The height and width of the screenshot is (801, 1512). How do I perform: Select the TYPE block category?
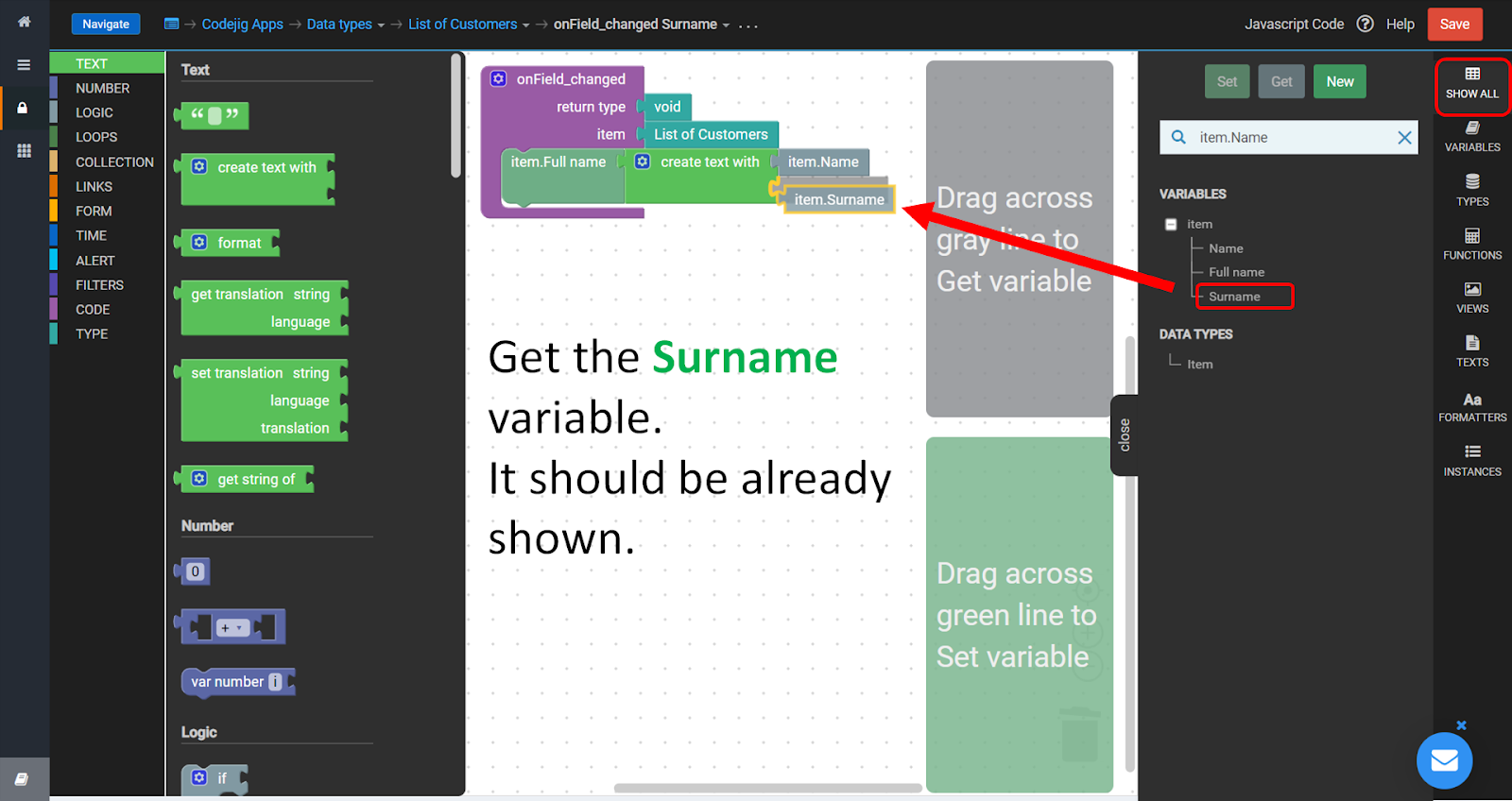tap(107, 333)
